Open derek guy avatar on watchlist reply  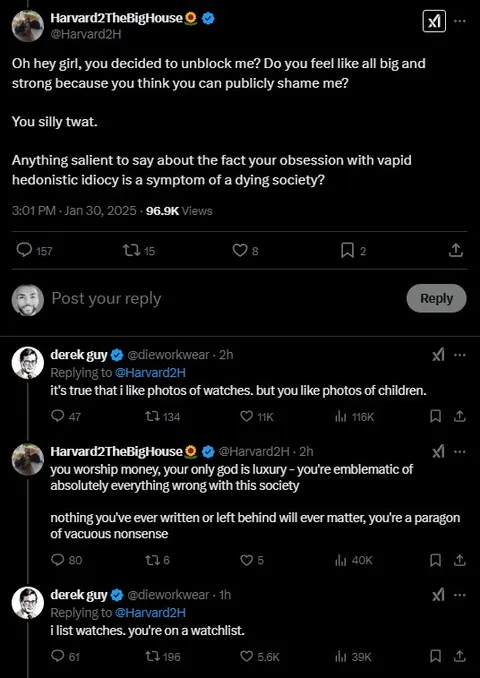[x=28, y=603]
